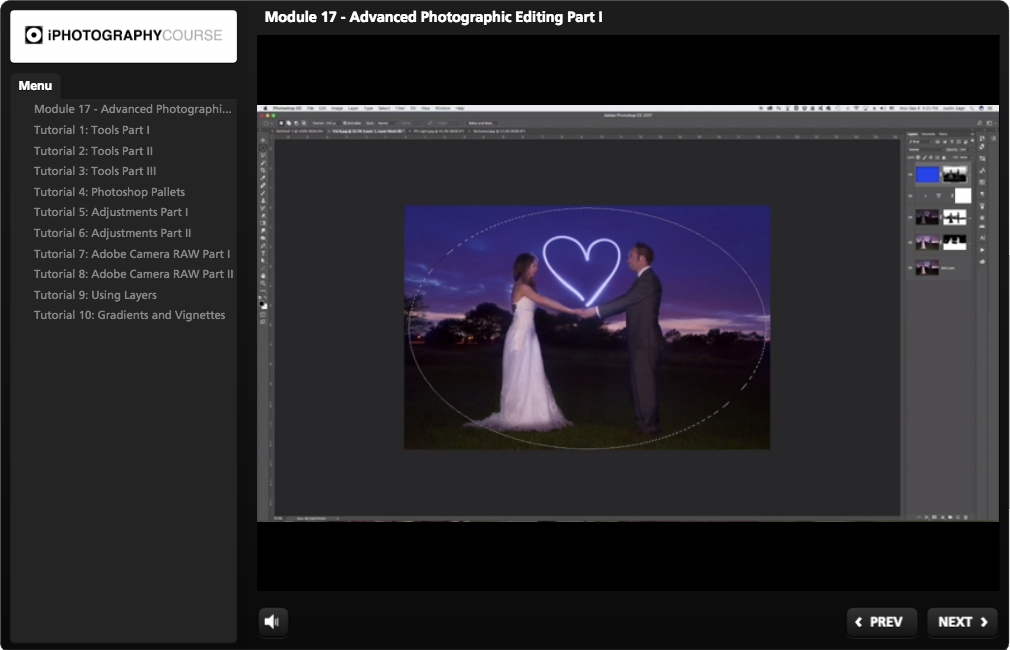Open the workspace switcher in Photoshop
This screenshot has width=1010, height=650.
coord(989,123)
